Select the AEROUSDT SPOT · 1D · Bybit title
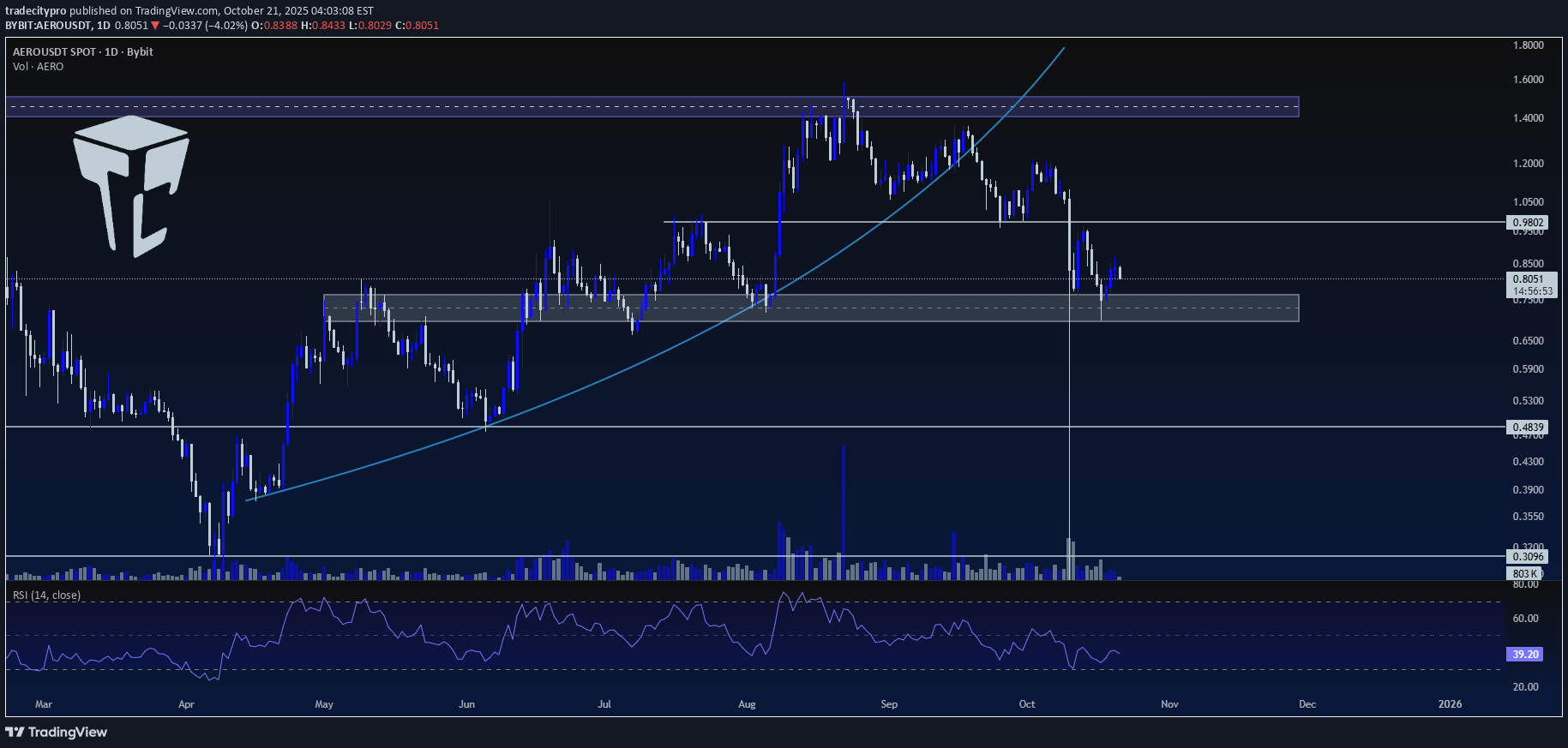The height and width of the screenshot is (748, 1568). click(x=83, y=52)
